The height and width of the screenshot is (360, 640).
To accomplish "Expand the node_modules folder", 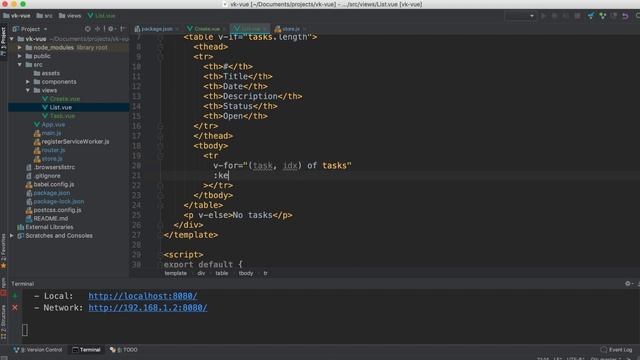I will 20,48.
